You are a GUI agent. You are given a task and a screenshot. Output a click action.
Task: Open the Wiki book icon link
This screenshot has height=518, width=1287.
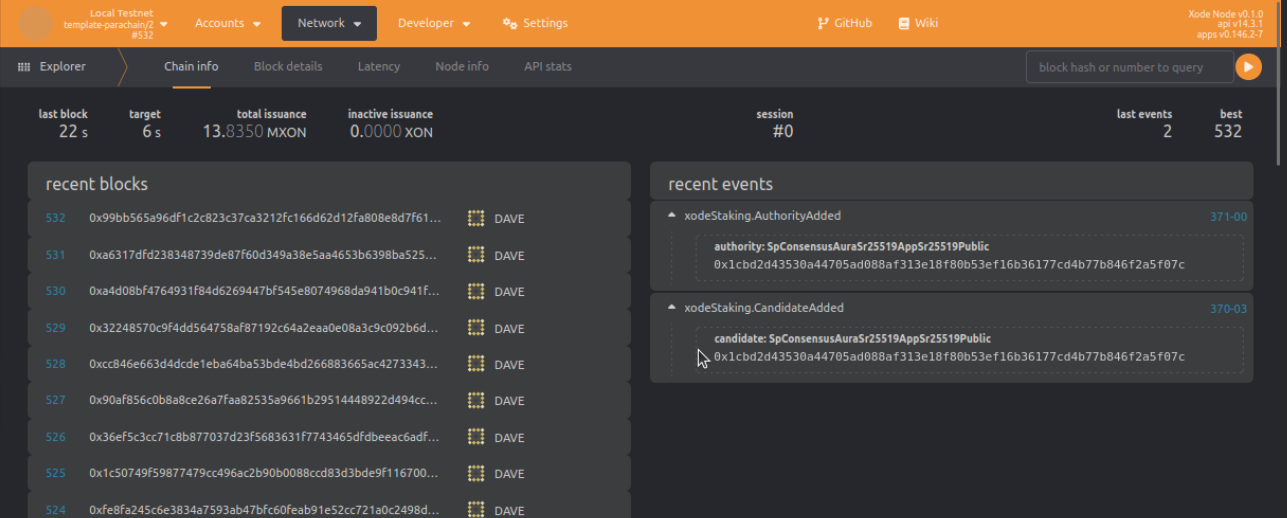click(x=904, y=23)
